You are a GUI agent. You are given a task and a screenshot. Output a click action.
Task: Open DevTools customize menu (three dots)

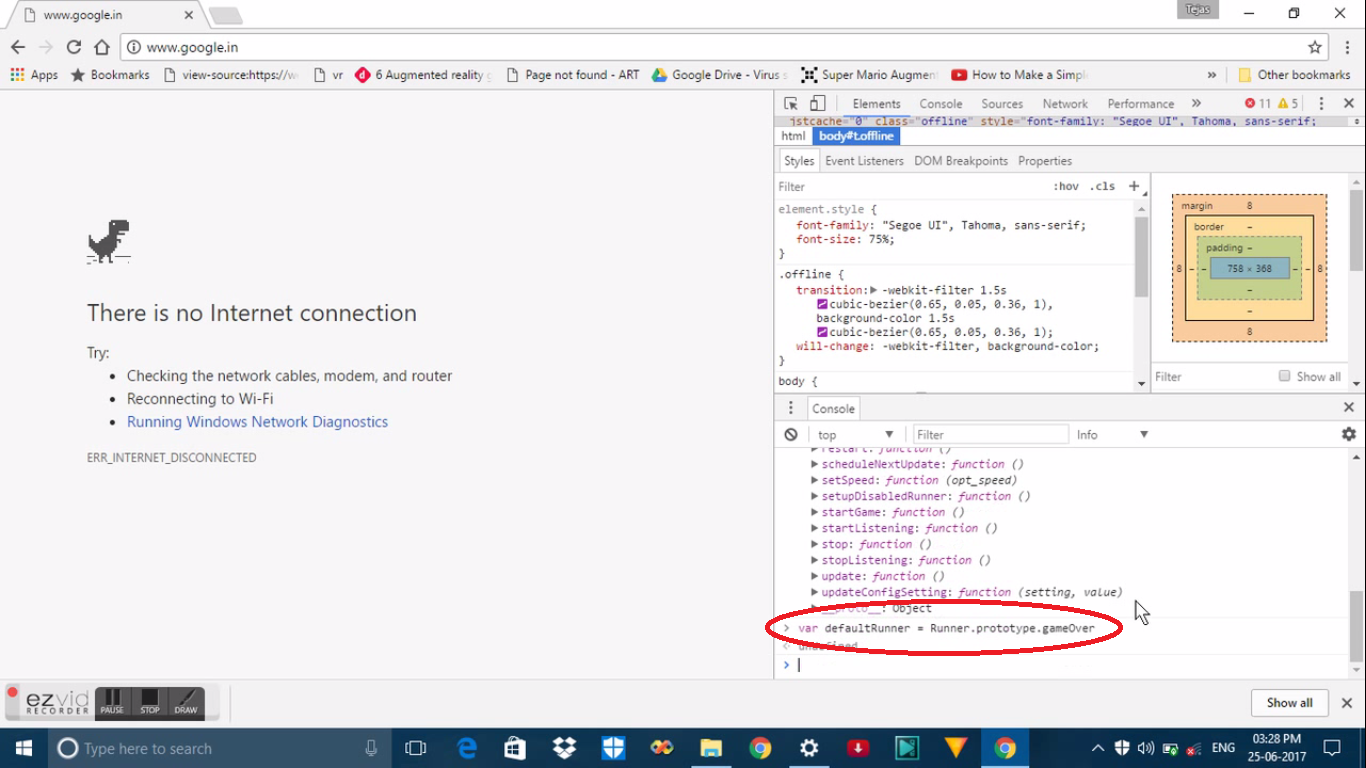coord(1321,104)
